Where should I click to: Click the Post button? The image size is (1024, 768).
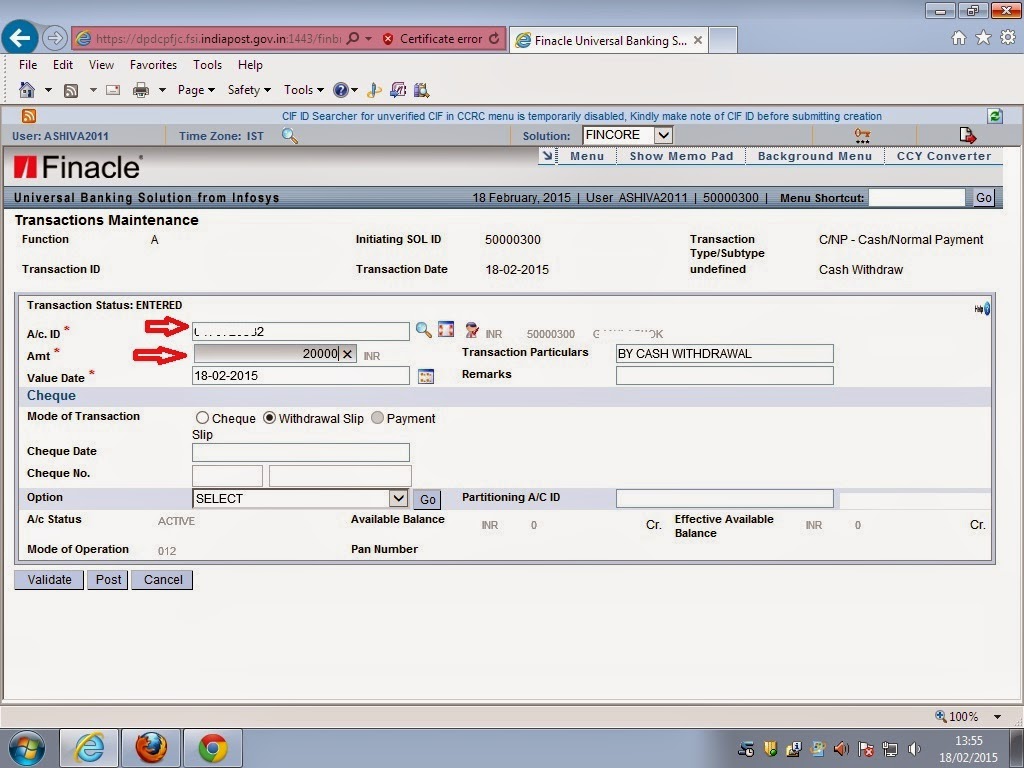coord(108,580)
